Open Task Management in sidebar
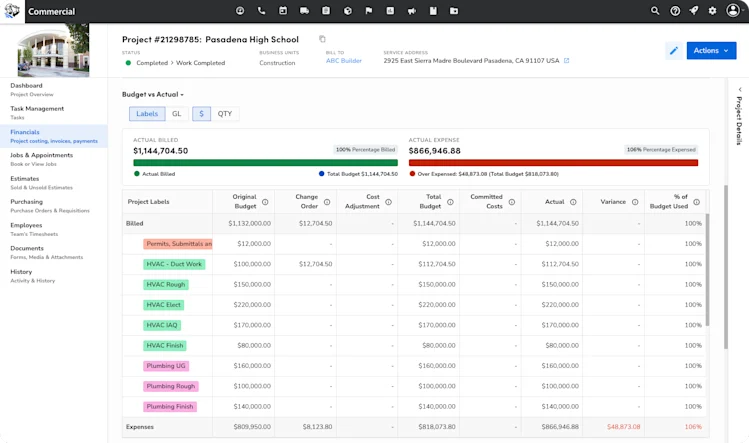 point(54,113)
